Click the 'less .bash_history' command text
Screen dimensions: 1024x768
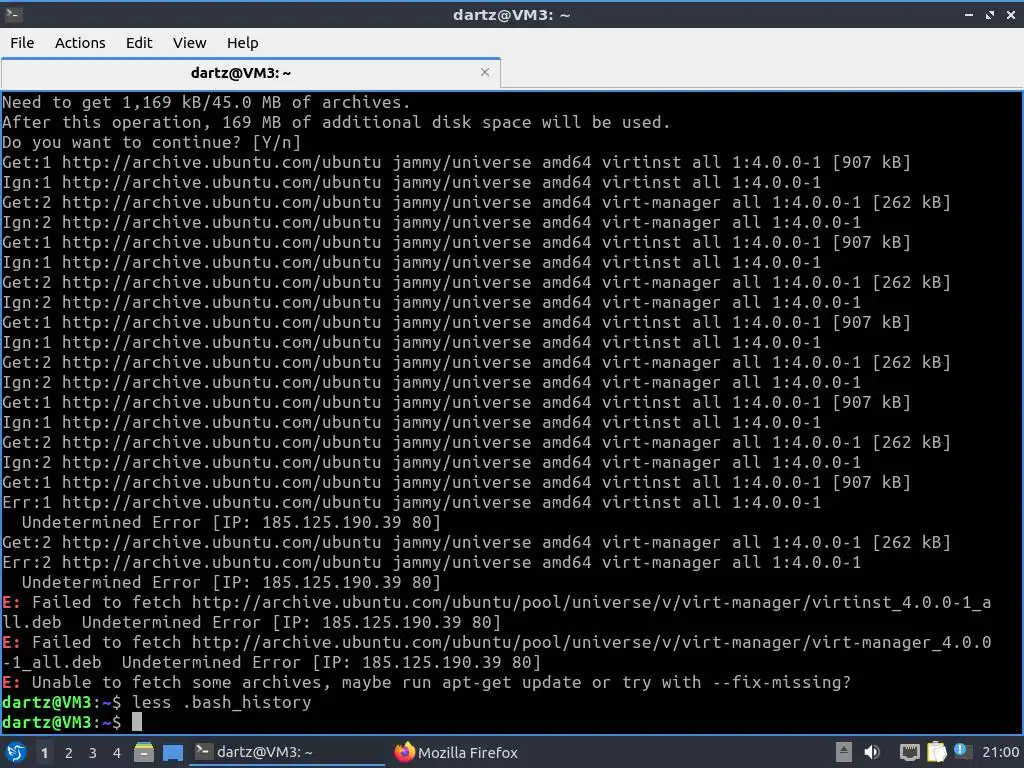tap(221, 702)
